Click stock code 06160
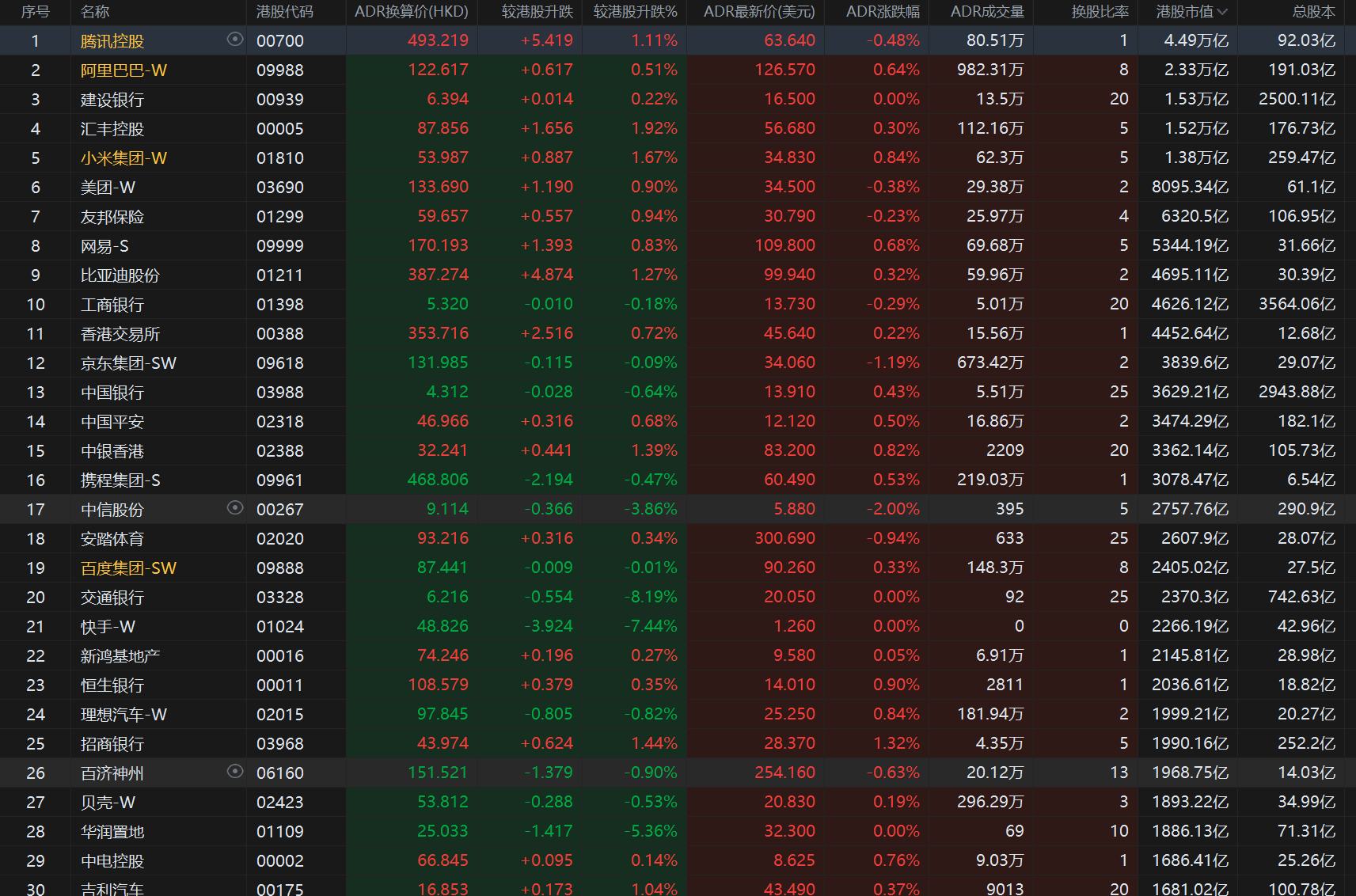Viewport: 1356px width, 896px height. (x=280, y=773)
